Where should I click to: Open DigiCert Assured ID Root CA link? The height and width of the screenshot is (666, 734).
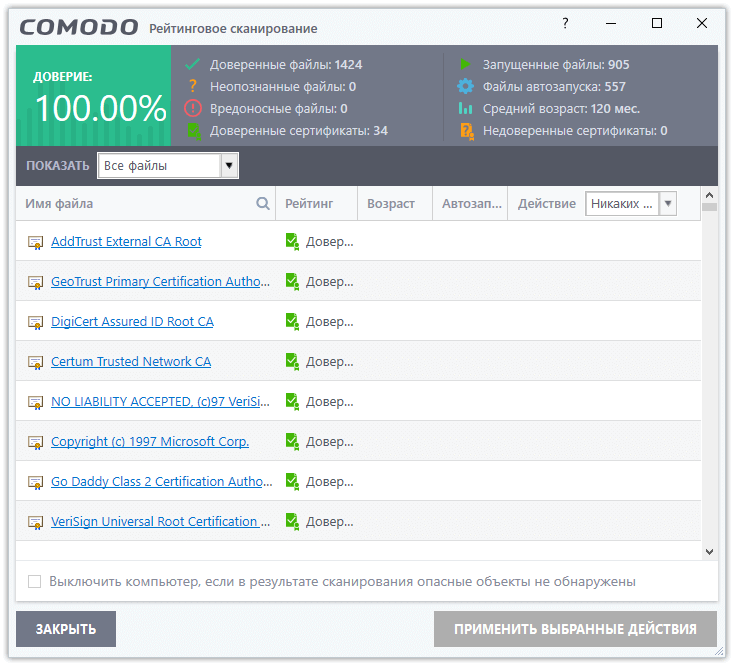pyautogui.click(x=132, y=322)
